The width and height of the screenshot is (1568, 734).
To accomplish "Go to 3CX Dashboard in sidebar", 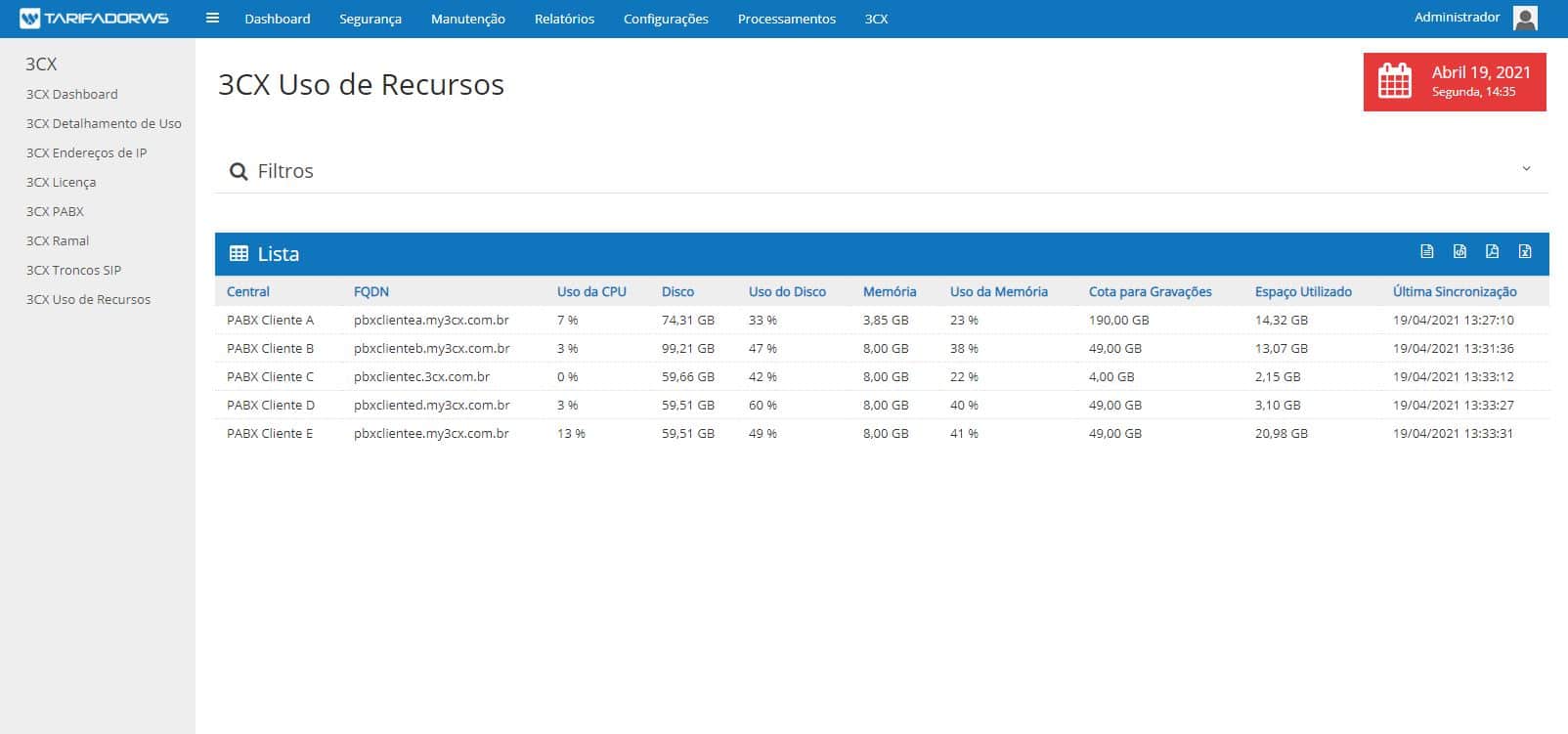I will 72,94.
